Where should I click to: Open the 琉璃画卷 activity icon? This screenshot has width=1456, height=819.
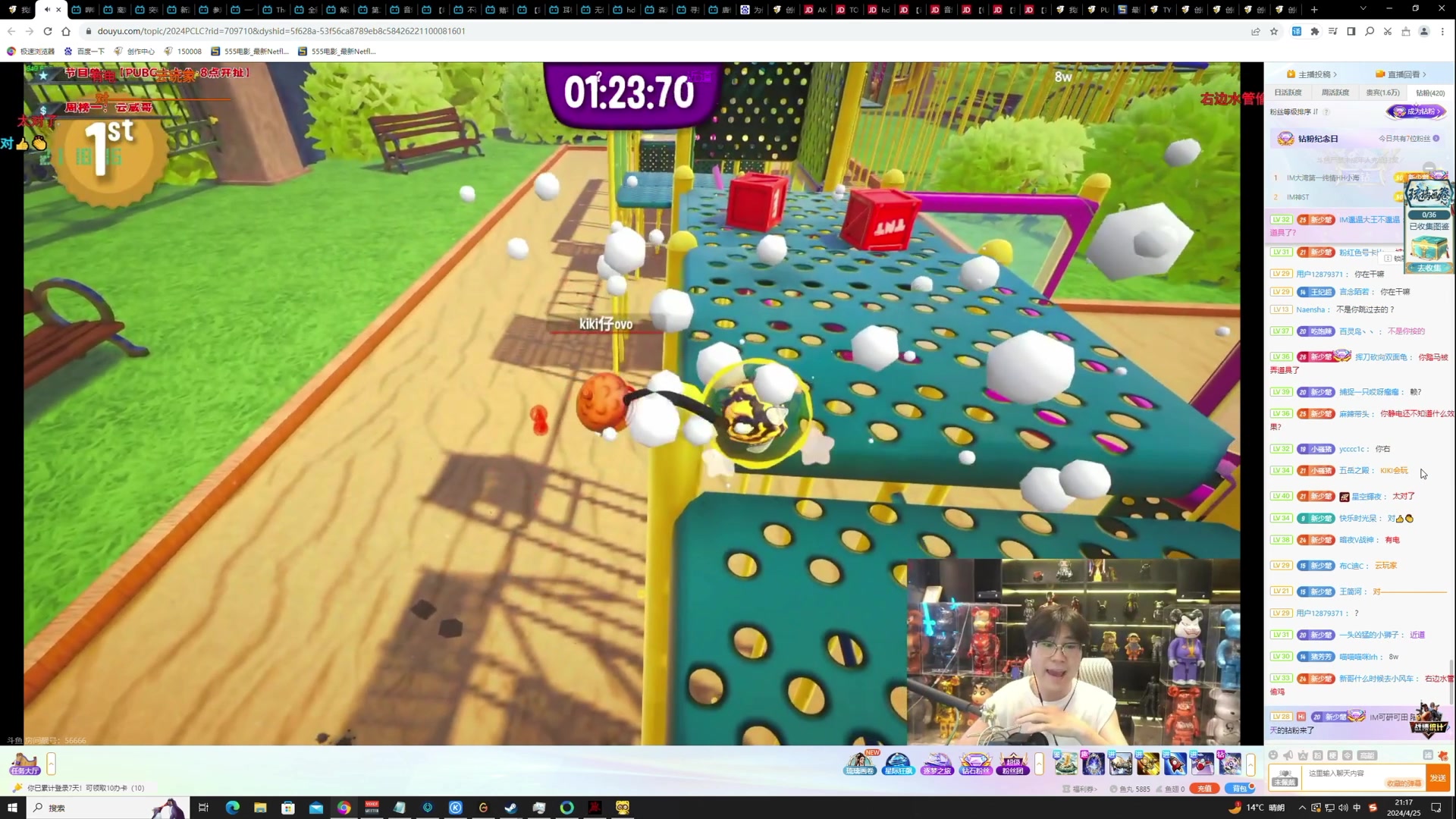tap(859, 762)
